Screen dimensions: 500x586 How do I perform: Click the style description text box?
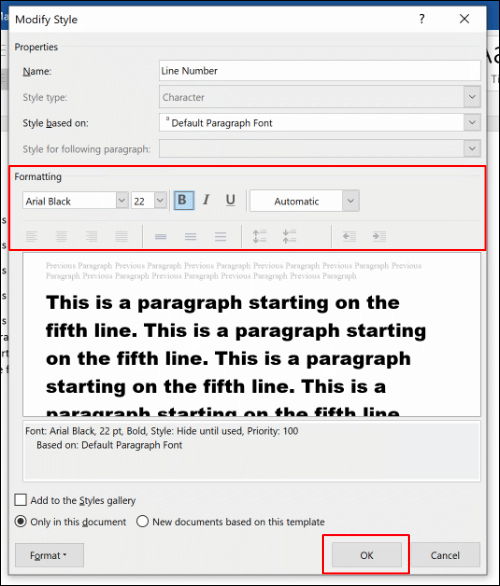click(x=251, y=451)
